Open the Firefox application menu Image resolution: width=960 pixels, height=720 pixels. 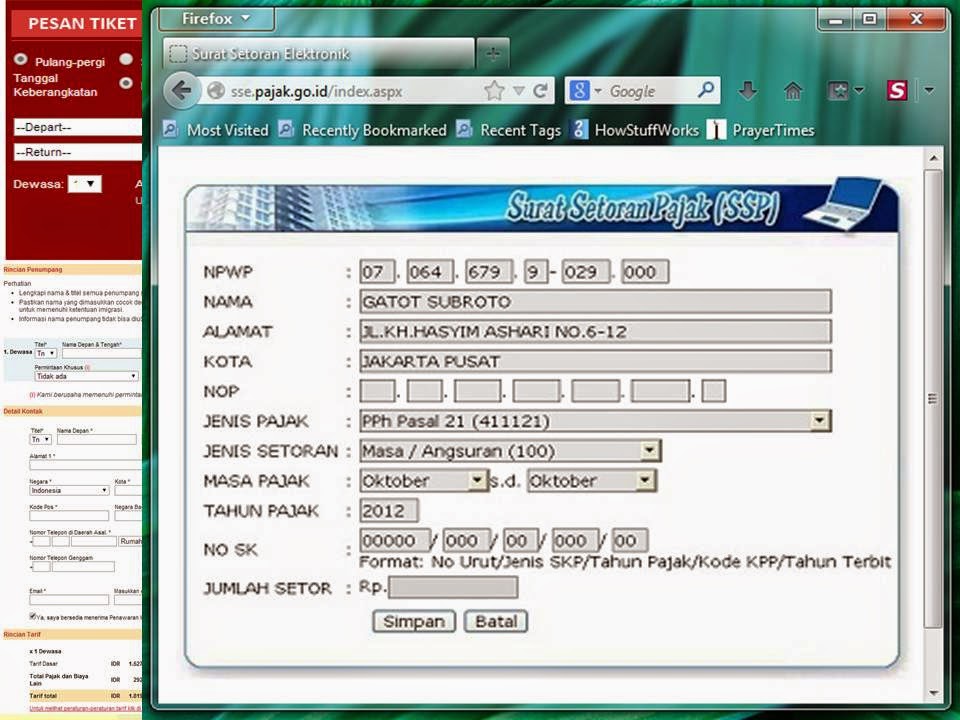pos(215,18)
